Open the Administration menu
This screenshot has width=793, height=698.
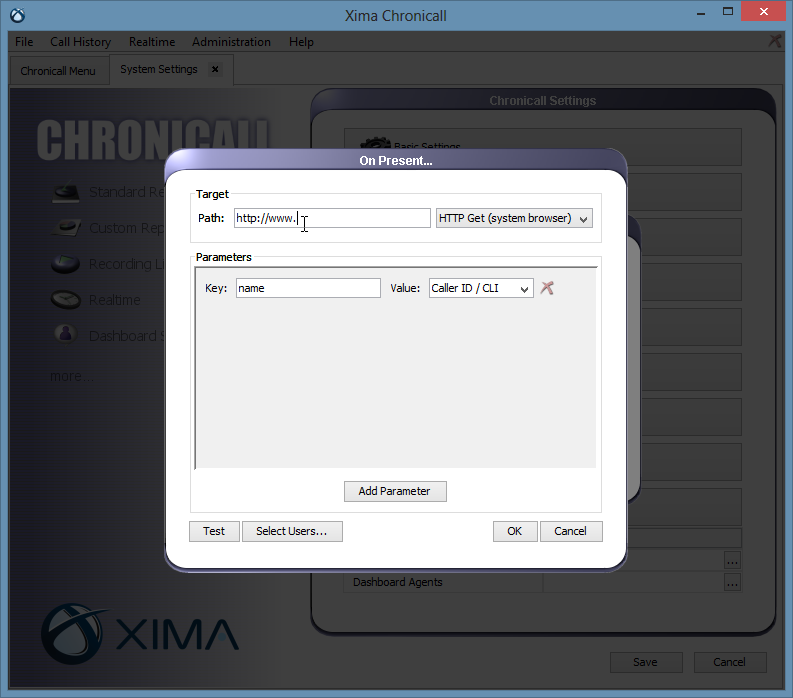[231, 42]
